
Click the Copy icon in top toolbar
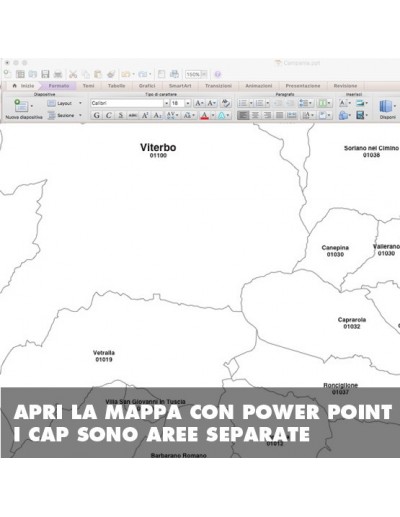pyautogui.click(x=86, y=74)
